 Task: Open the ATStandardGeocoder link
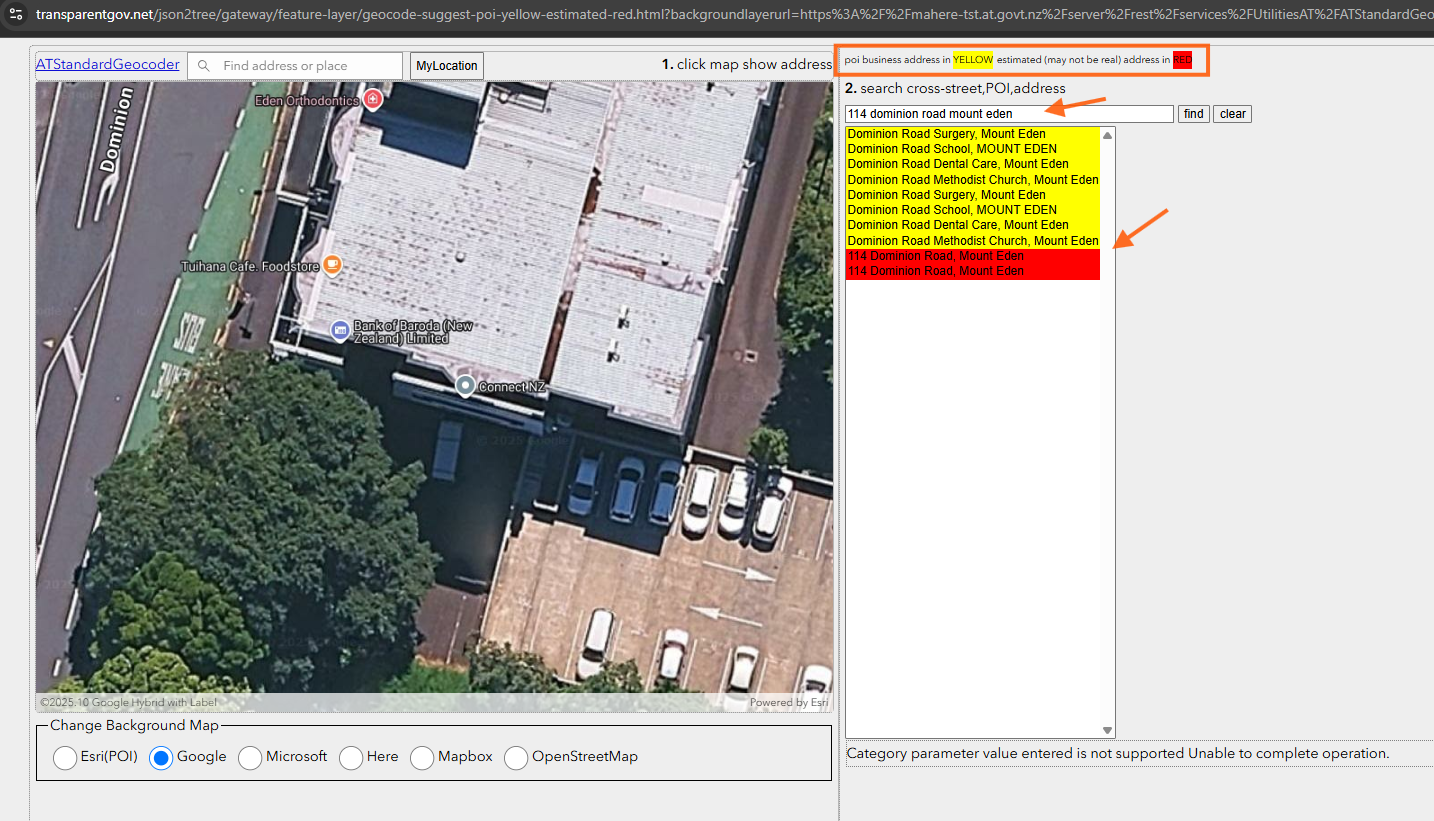click(x=108, y=65)
